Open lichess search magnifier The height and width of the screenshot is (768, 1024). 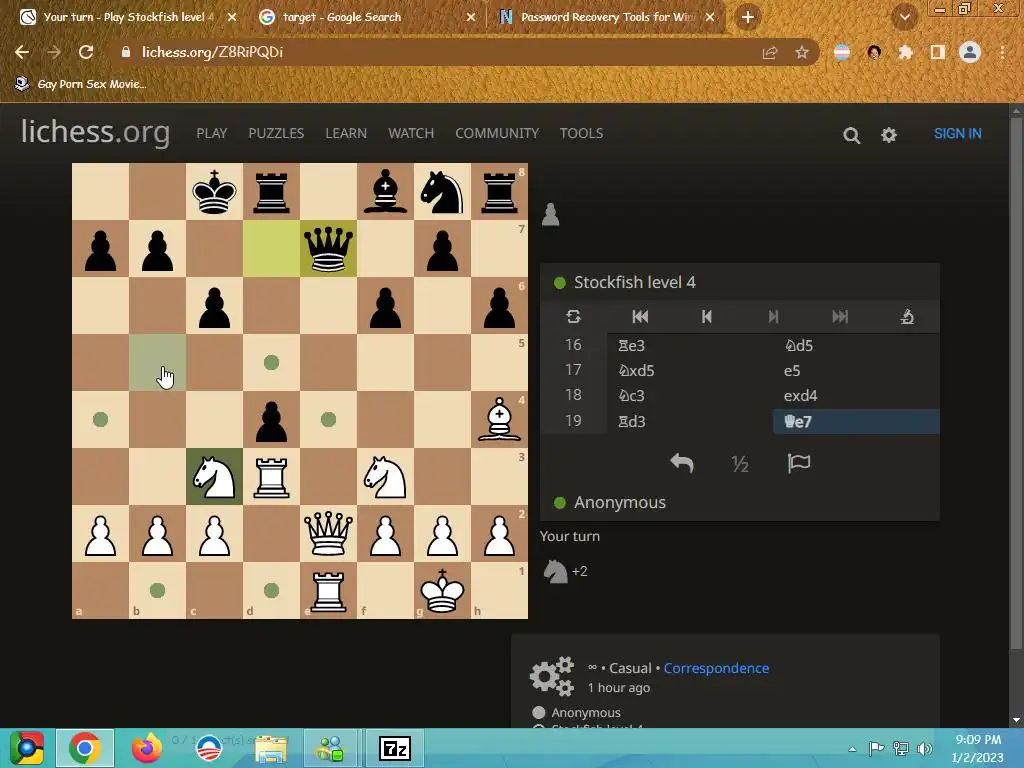851,135
